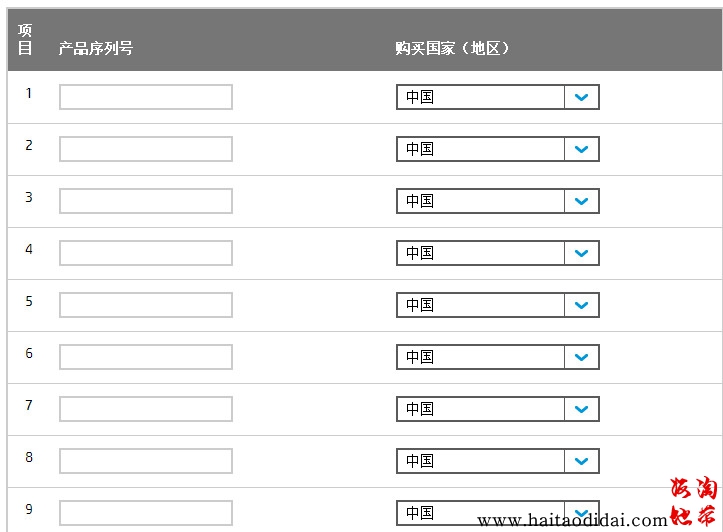
Task: Focus the serial number field in row 6
Action: pos(146,357)
